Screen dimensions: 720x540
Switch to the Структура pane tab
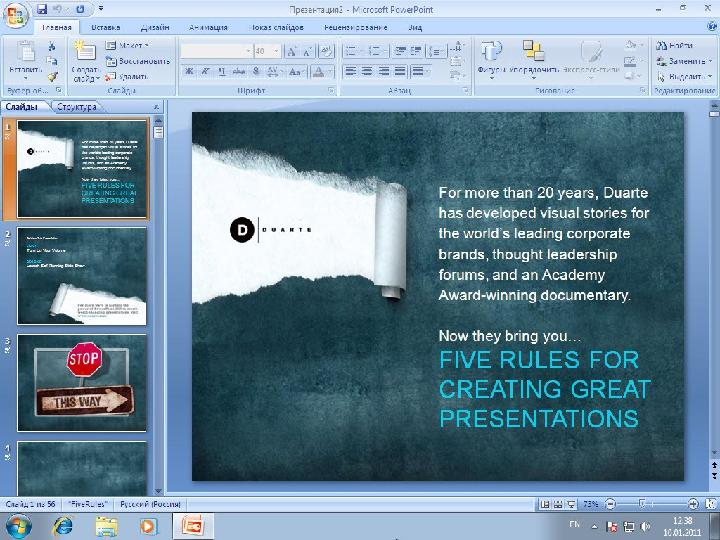(77, 107)
